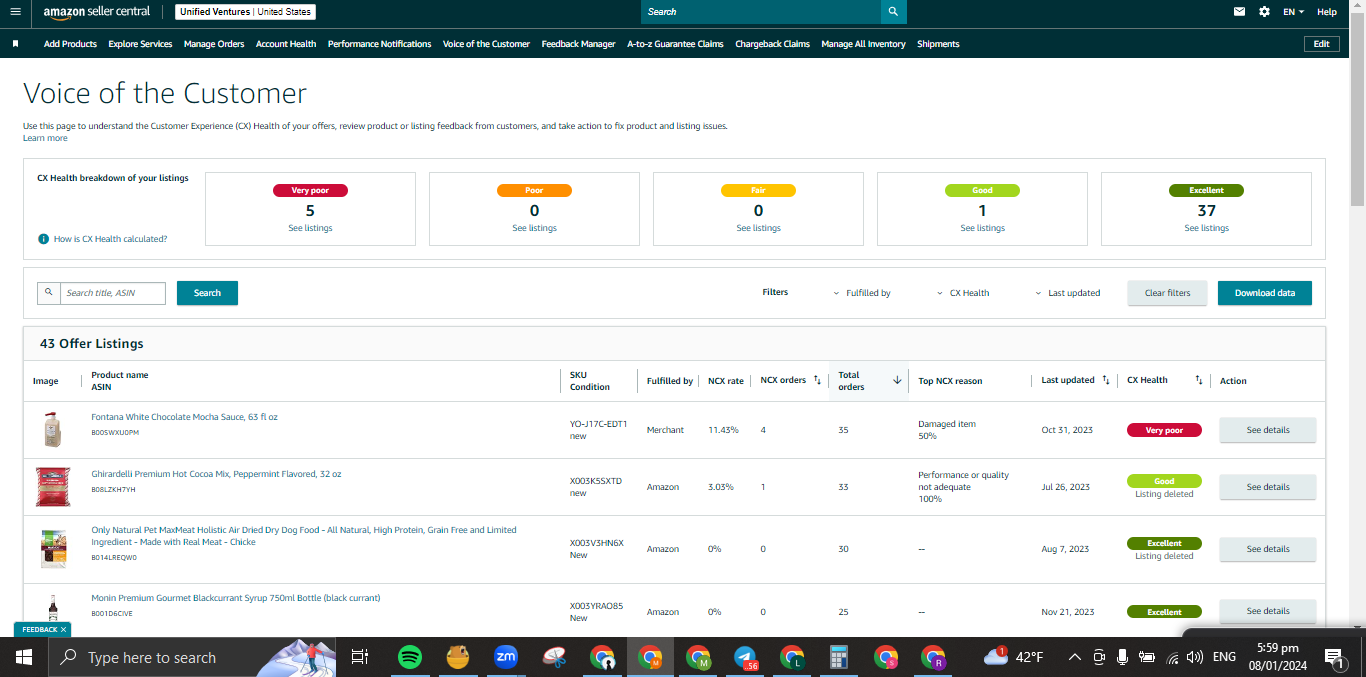Focus the top Search bar
The image size is (1366, 677).
pyautogui.click(x=761, y=12)
